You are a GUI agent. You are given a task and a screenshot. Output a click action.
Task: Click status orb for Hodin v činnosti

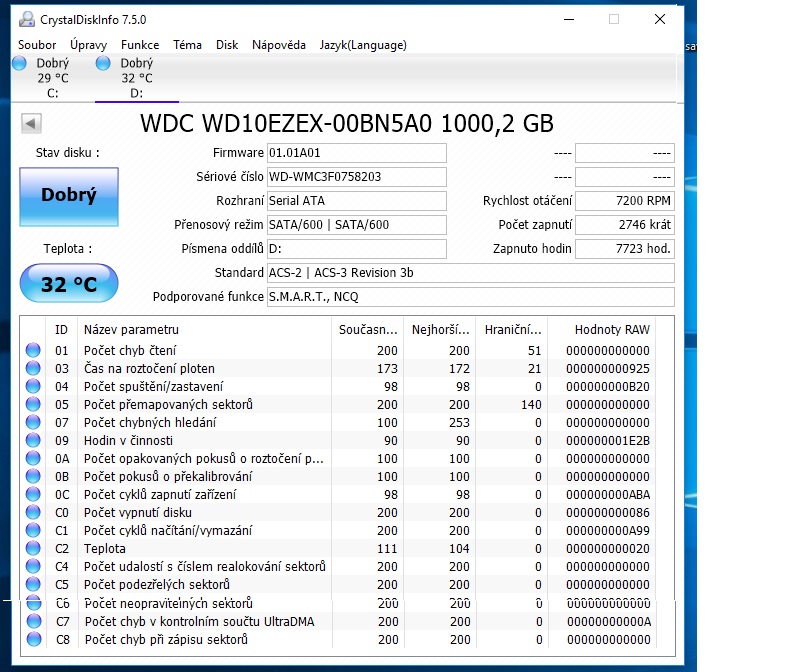click(33, 440)
